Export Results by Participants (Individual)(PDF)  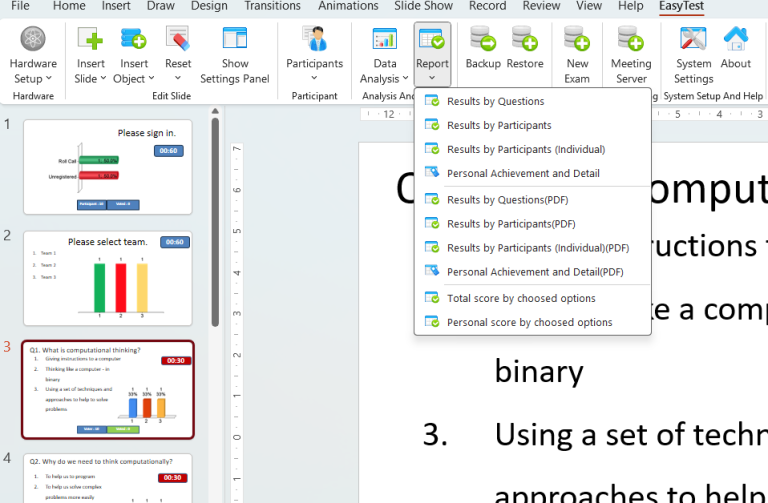[532, 248]
